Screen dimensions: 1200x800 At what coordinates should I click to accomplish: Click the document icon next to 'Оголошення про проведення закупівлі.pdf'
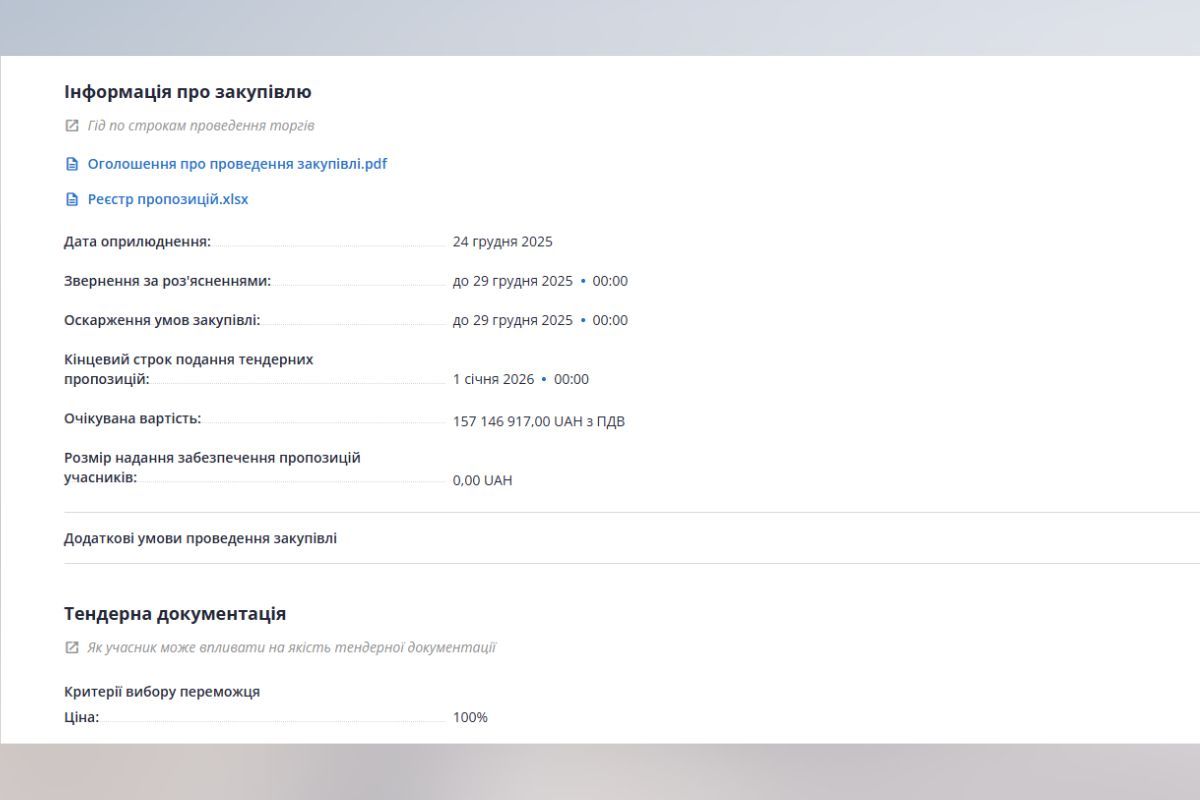pos(71,164)
